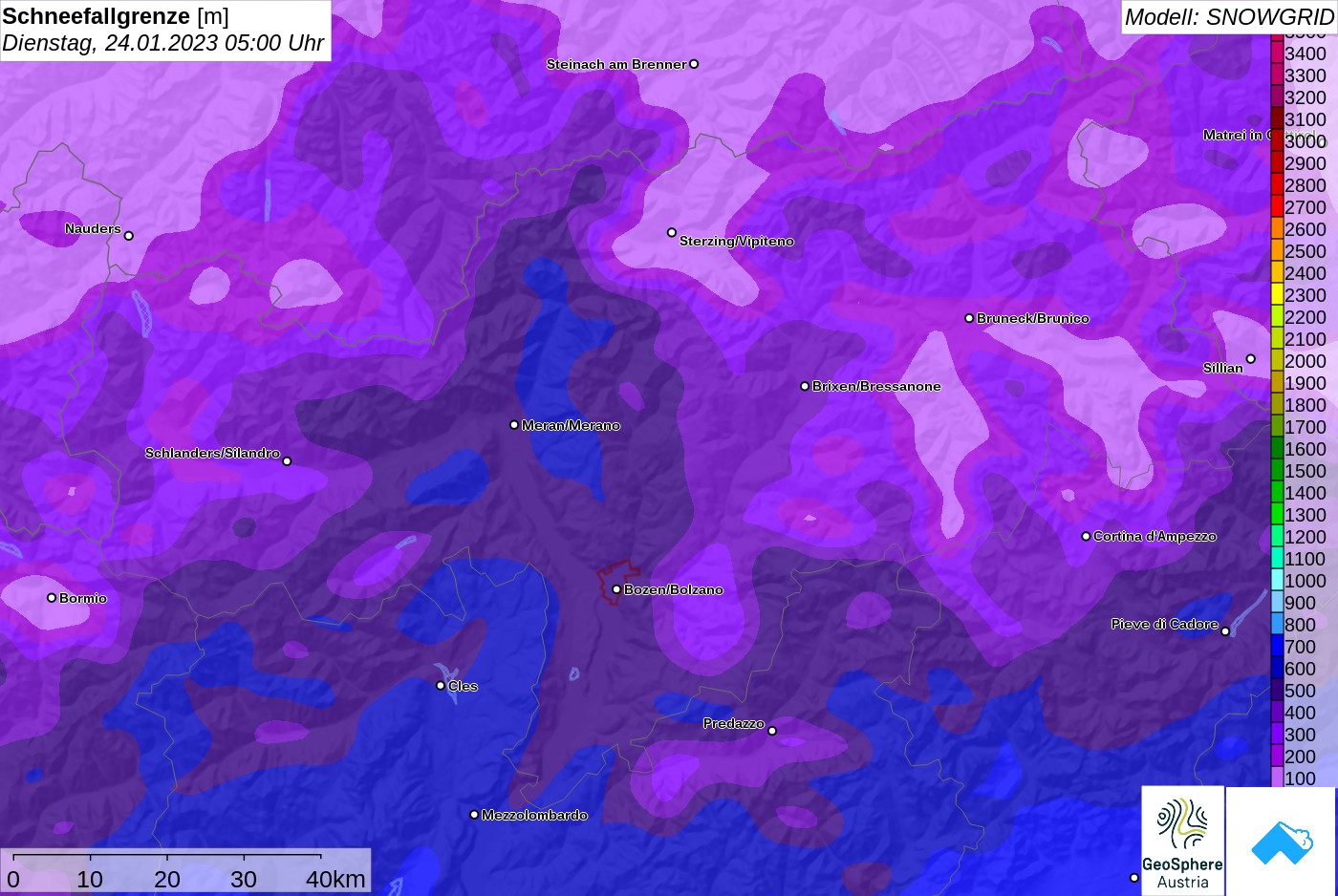Screen dimensions: 1338x896
Task: Click the 2400 legend color swatch
Action: coord(1277,272)
